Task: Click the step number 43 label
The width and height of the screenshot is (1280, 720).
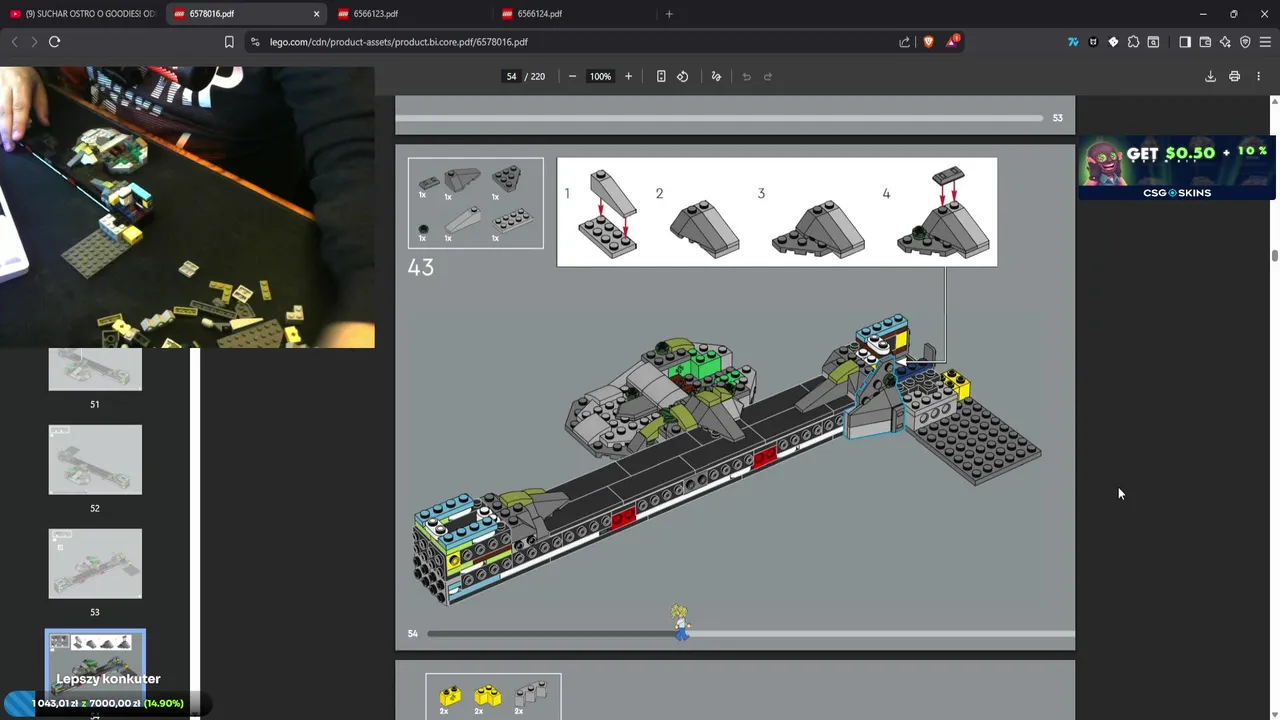Action: click(421, 268)
